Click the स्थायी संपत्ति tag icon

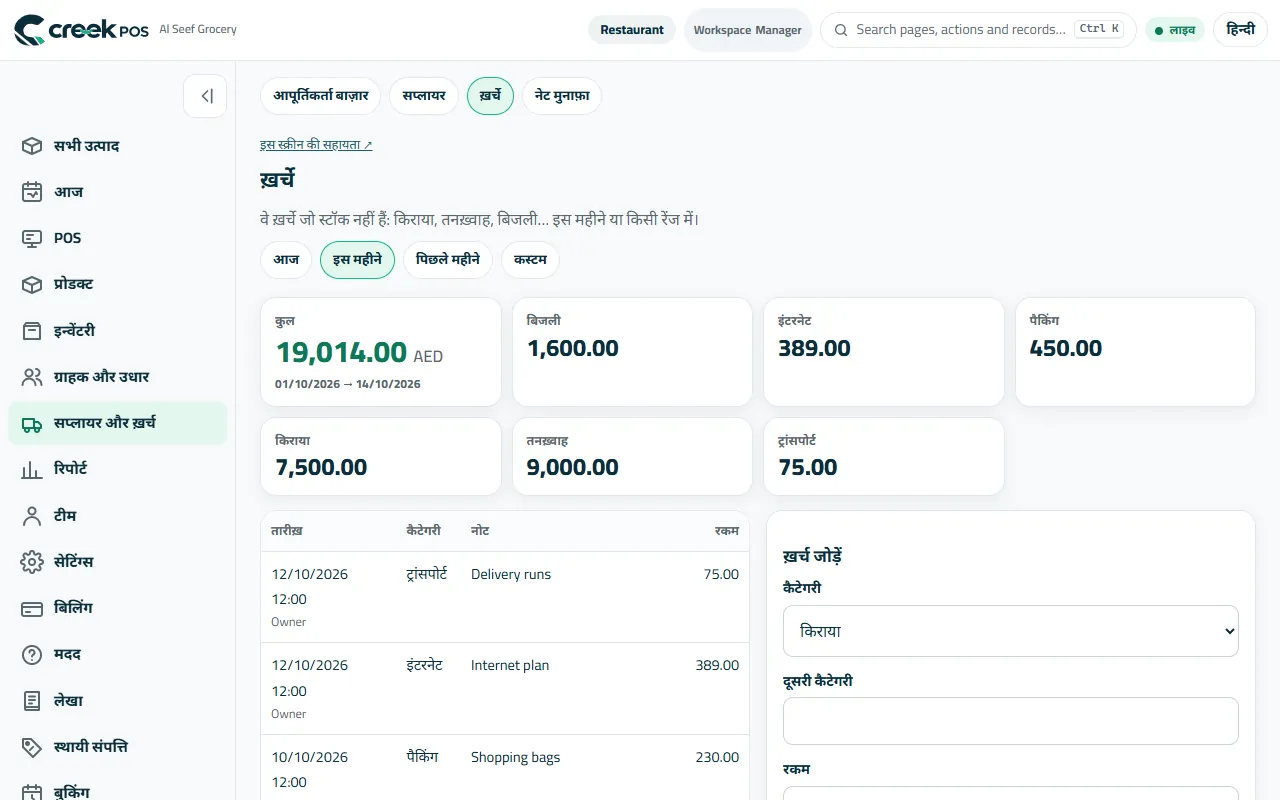click(x=32, y=747)
